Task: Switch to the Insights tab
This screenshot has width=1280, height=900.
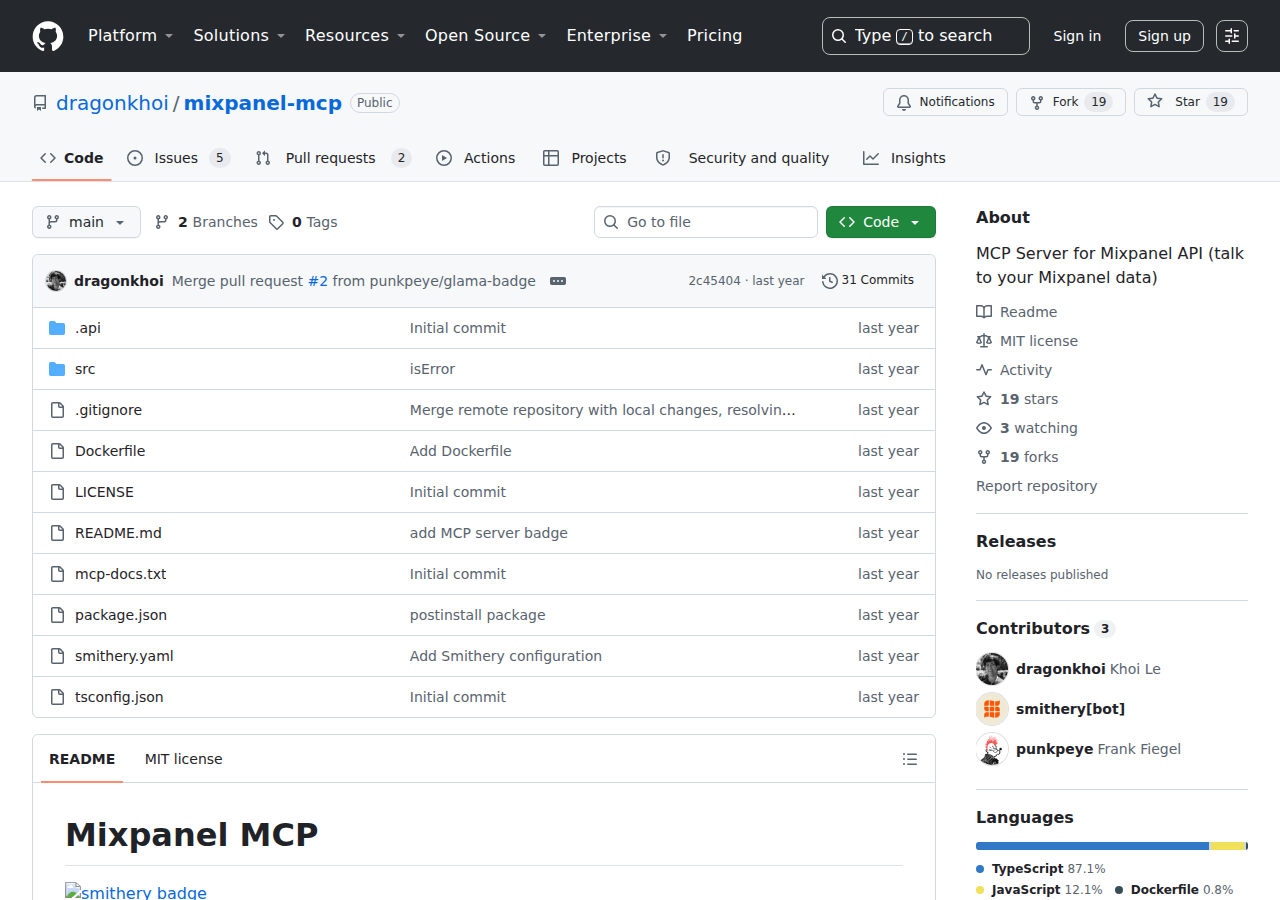Action: (904, 158)
